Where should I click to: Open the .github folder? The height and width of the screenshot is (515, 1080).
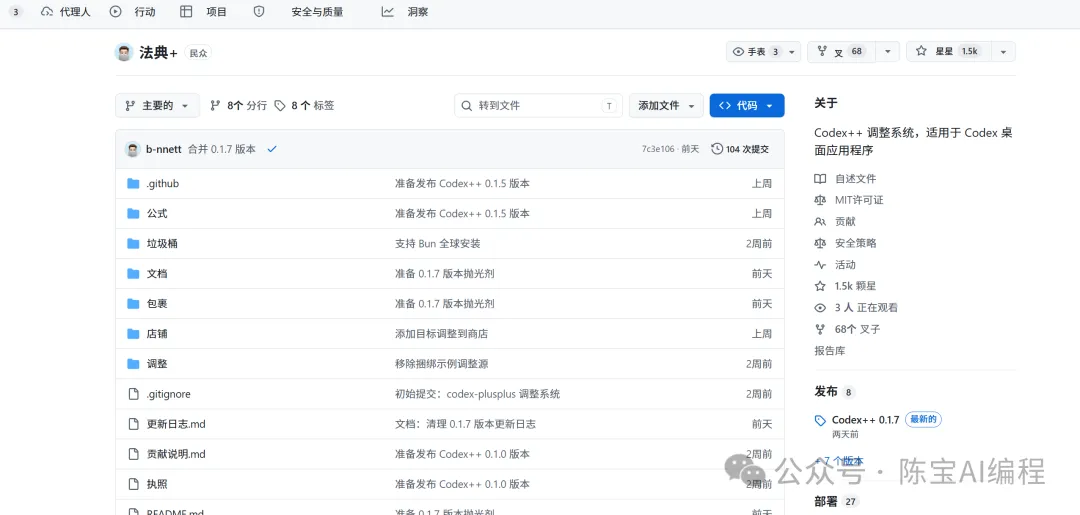pos(163,184)
